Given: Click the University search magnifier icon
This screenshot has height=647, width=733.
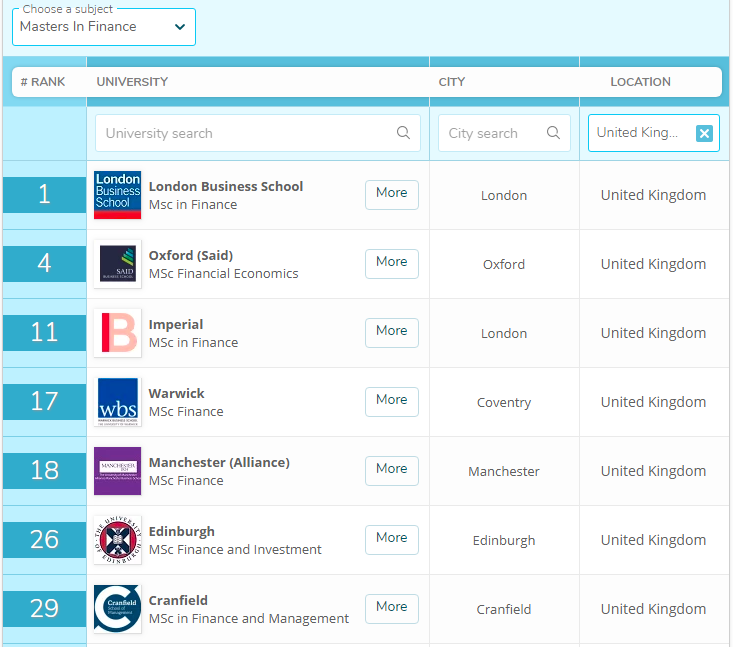Looking at the screenshot, I should click(x=403, y=133).
